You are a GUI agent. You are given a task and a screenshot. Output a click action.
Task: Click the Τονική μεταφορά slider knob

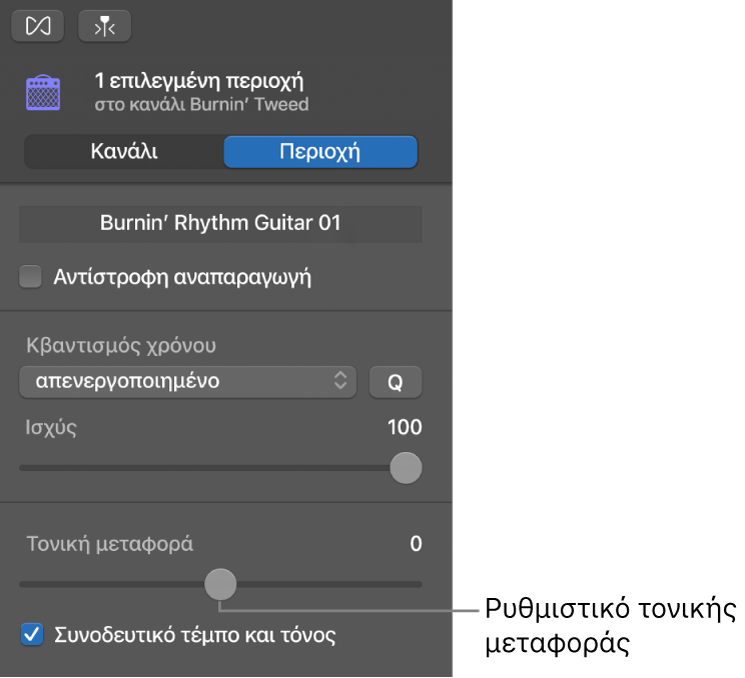pyautogui.click(x=220, y=583)
